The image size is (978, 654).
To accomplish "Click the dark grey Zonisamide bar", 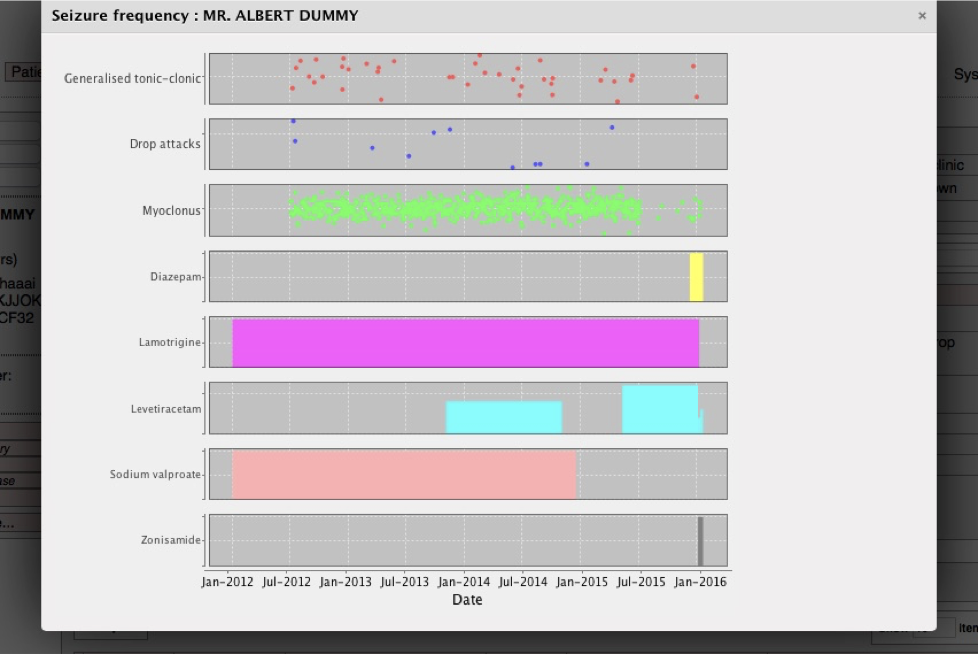I will pyautogui.click(x=700, y=541).
